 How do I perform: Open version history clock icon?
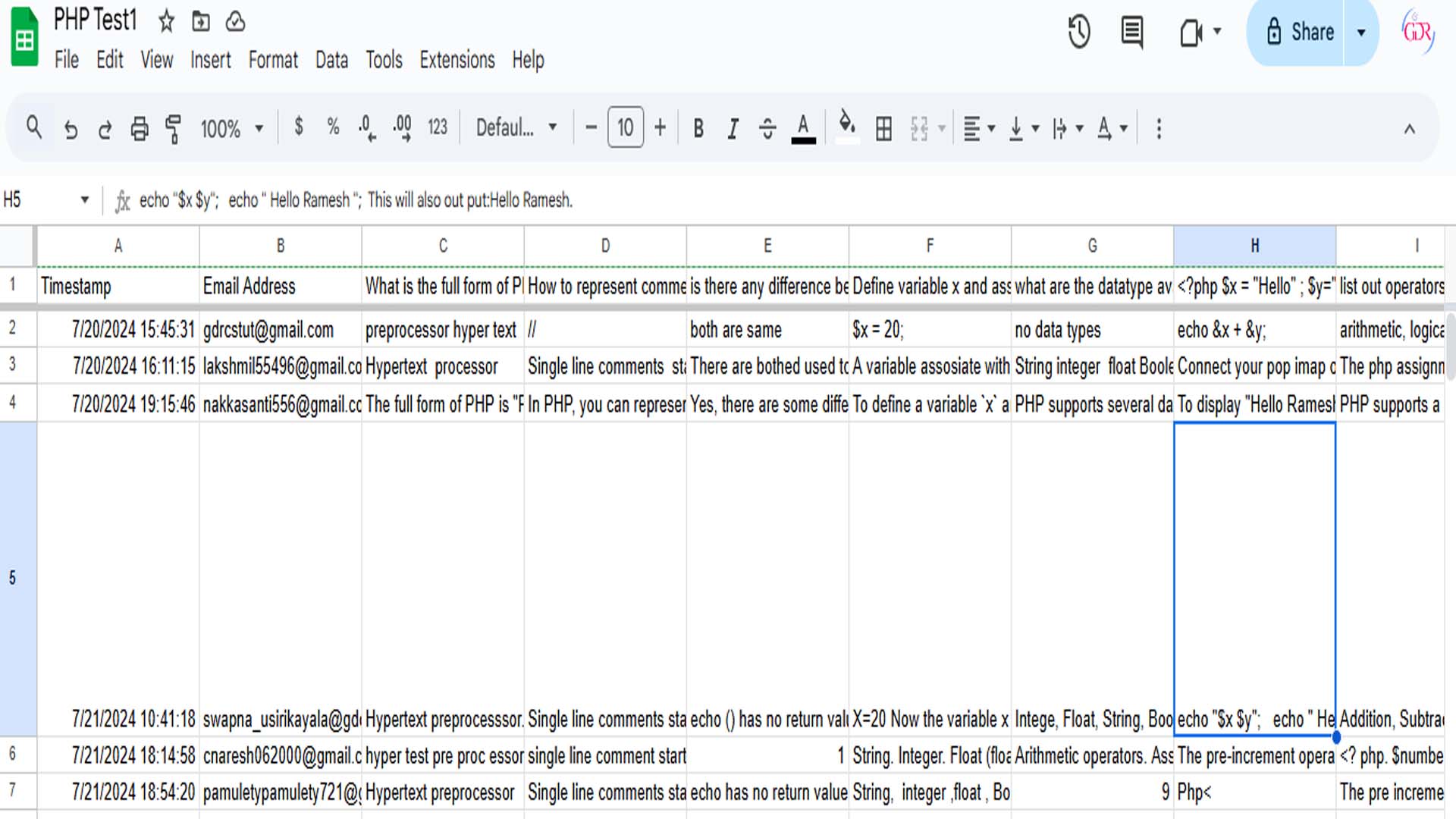click(1078, 32)
